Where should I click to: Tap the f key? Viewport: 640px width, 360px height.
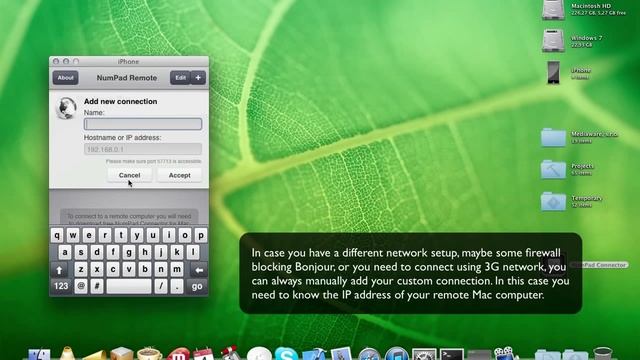113,253
